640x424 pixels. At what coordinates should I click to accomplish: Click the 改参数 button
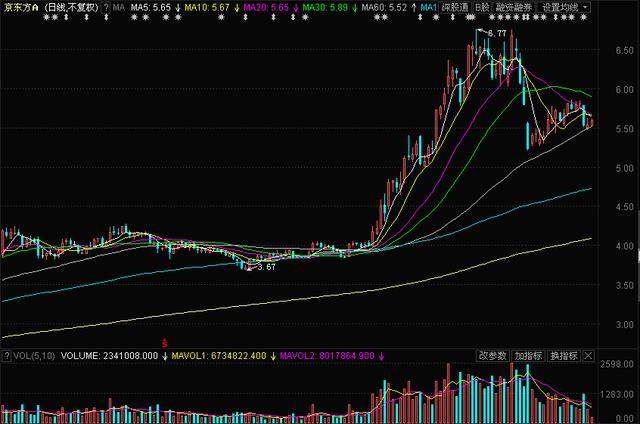[492, 355]
